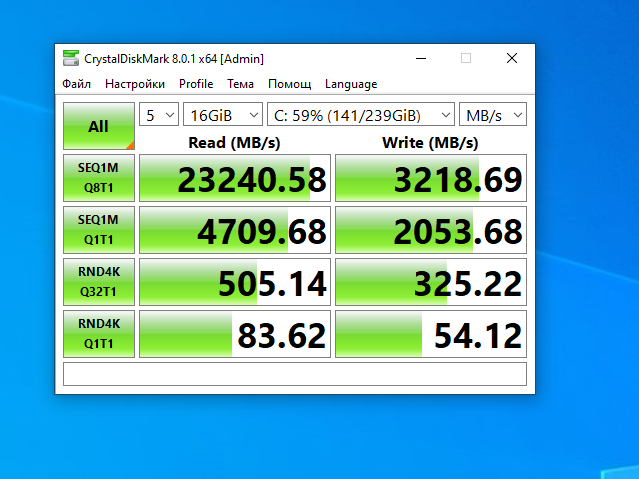
Task: Open the Тема menu
Action: click(x=240, y=84)
